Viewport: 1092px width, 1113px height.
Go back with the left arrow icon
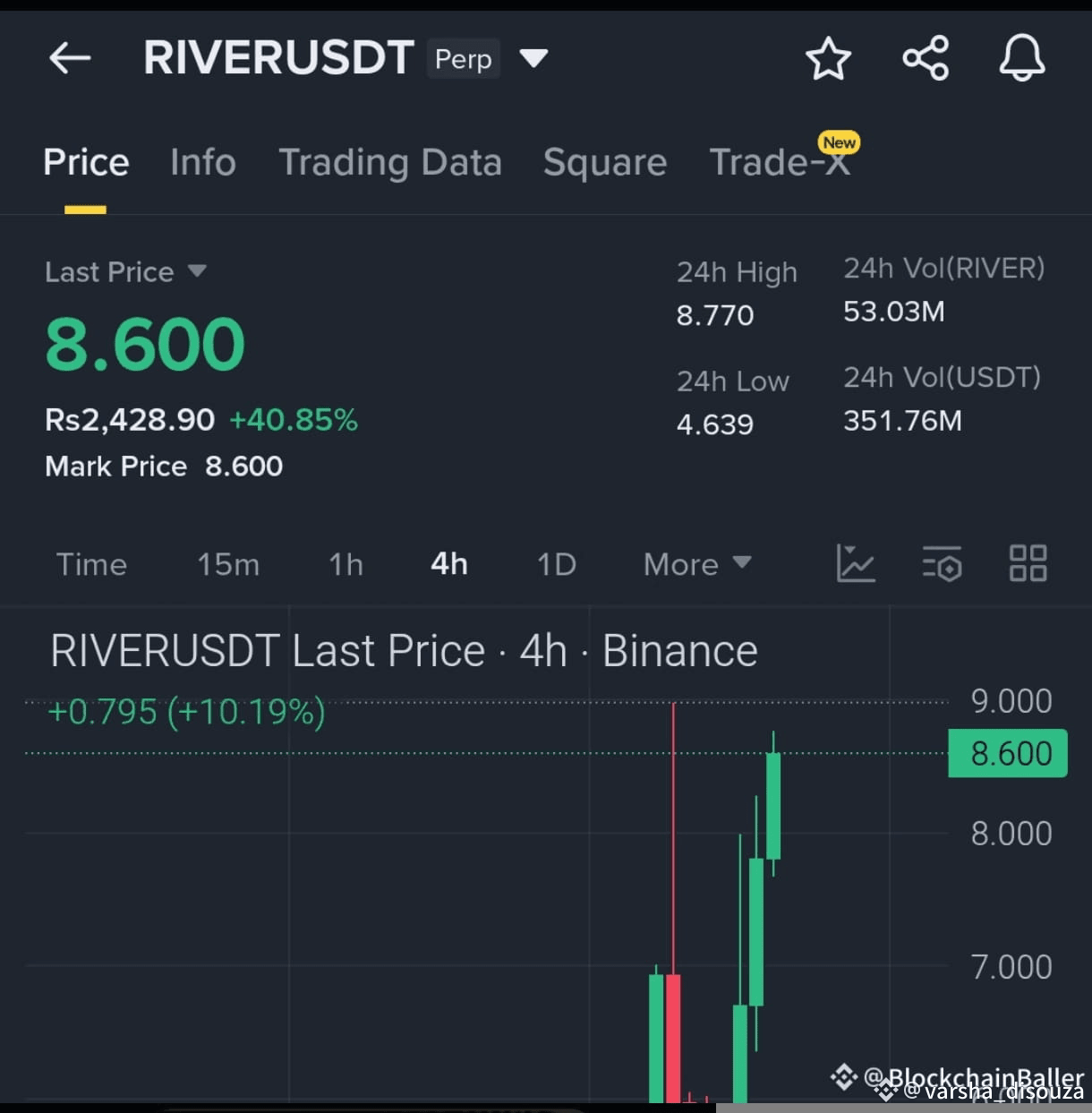pyautogui.click(x=70, y=59)
